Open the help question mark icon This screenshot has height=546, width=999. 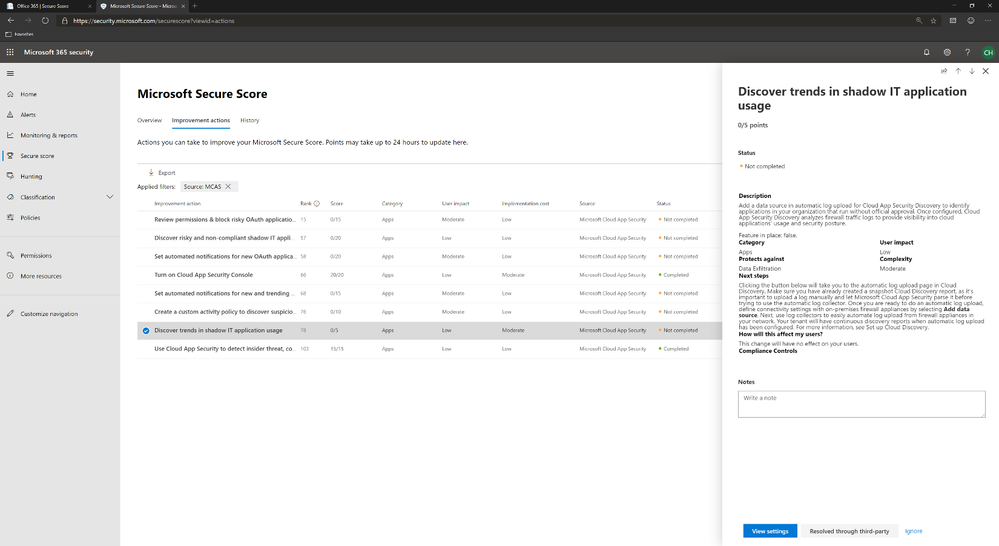(x=967, y=52)
